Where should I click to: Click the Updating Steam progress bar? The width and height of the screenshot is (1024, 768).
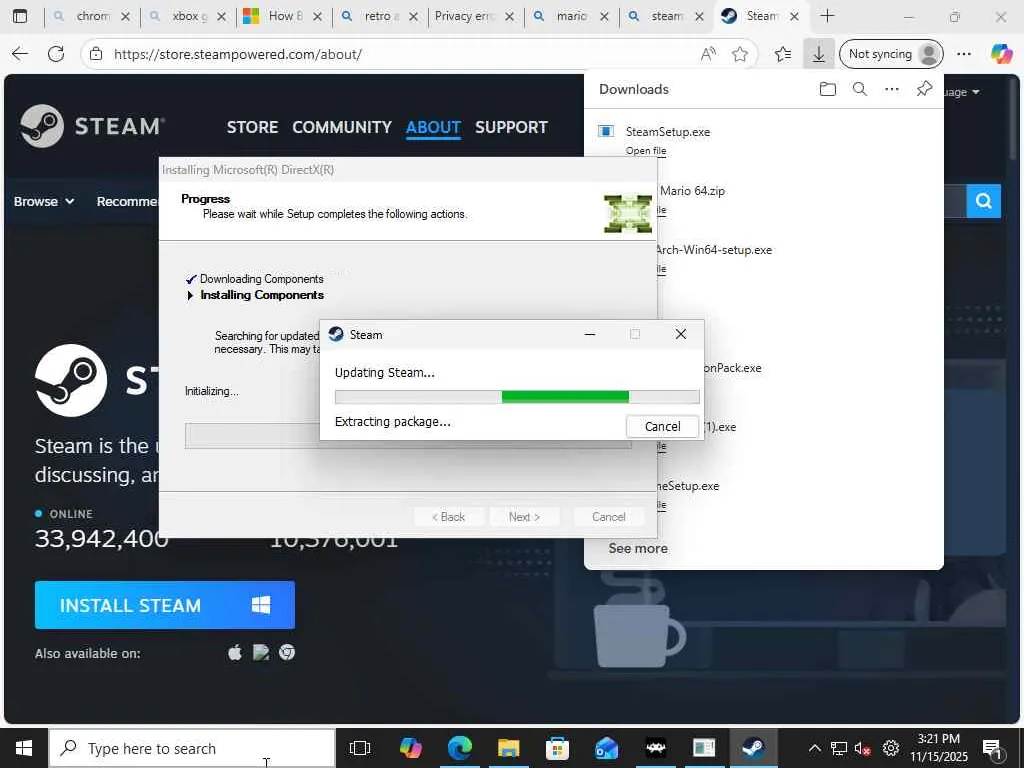click(517, 397)
